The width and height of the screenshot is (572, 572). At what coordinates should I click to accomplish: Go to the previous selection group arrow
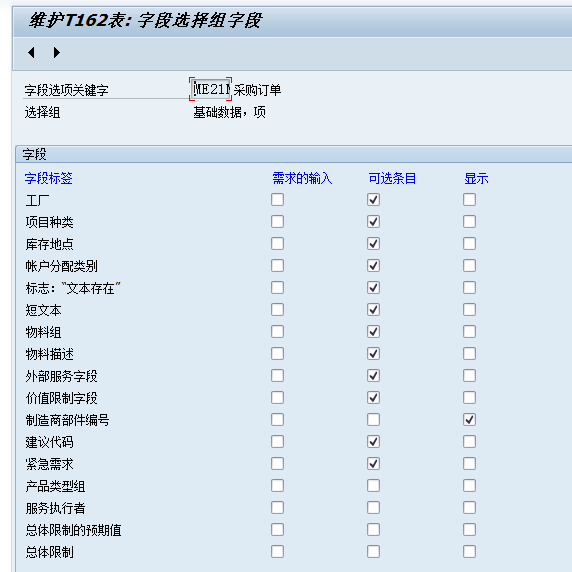31,53
